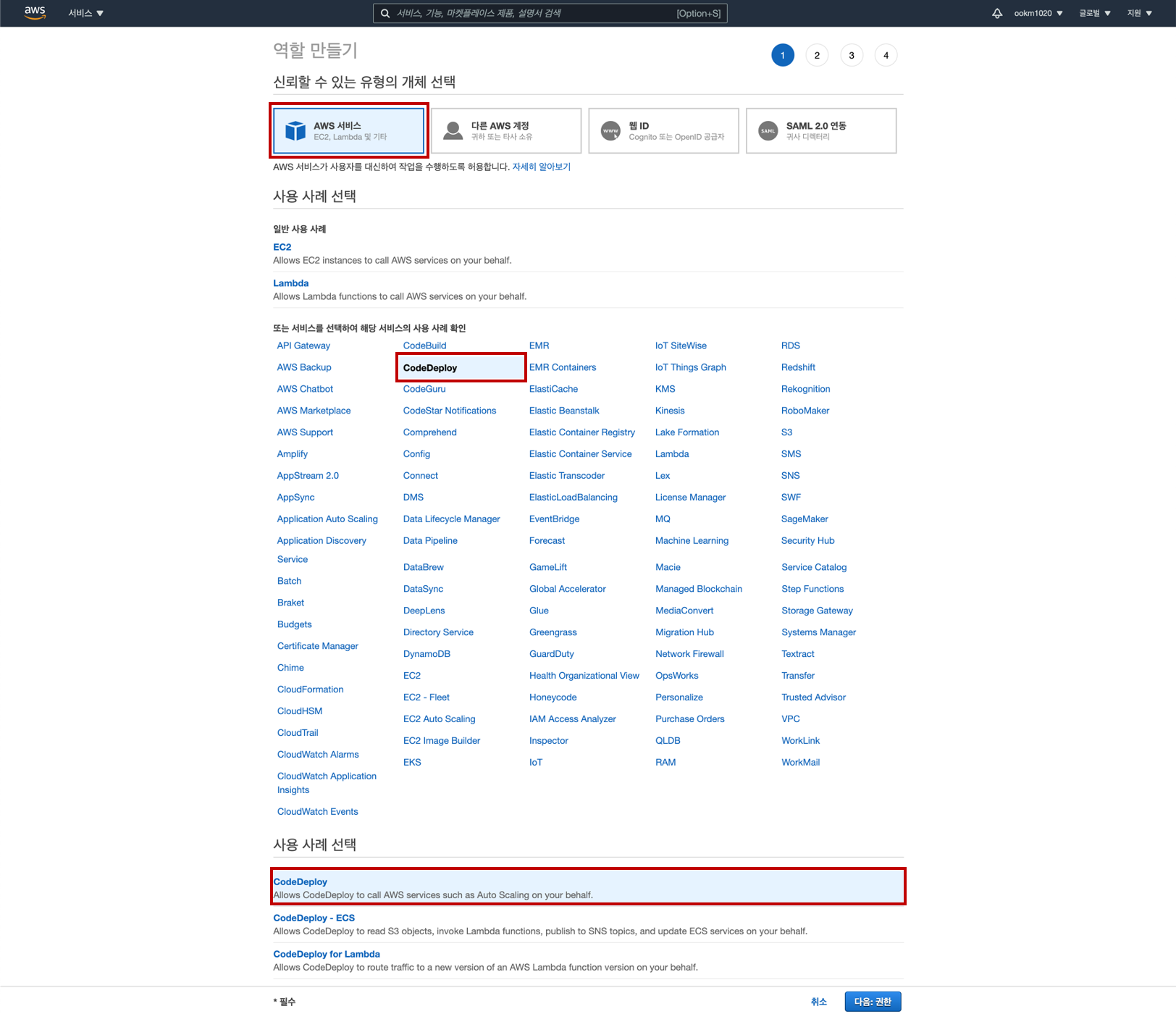
Task: Click the 다음: 권한 next button
Action: point(873,1002)
